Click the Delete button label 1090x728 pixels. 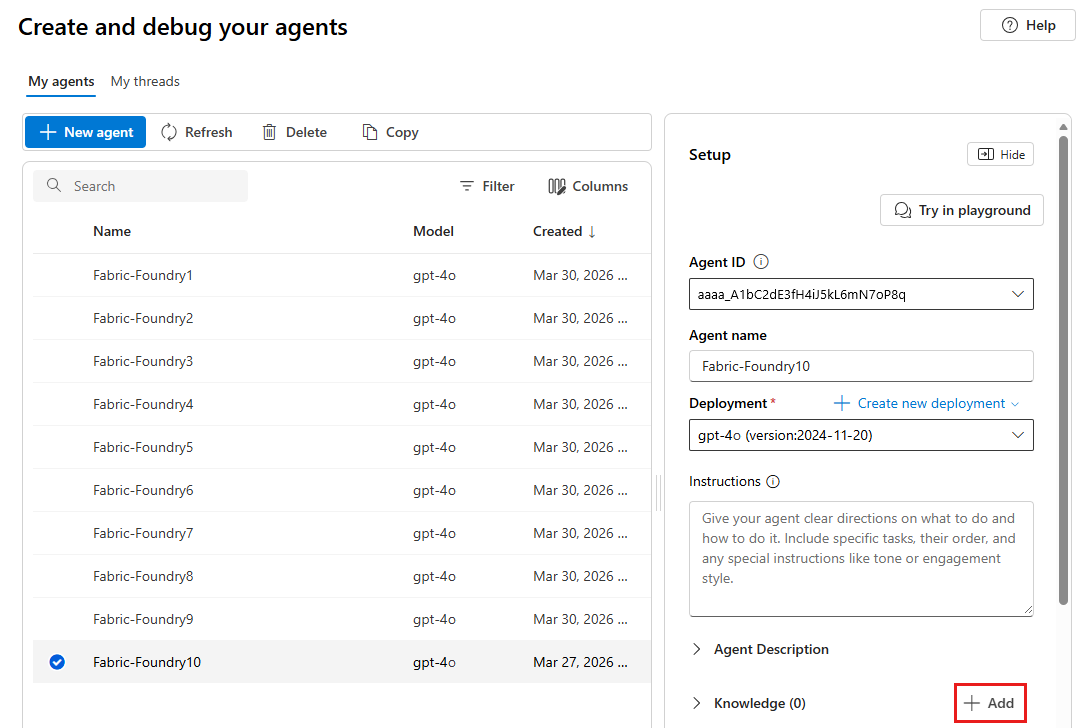306,132
